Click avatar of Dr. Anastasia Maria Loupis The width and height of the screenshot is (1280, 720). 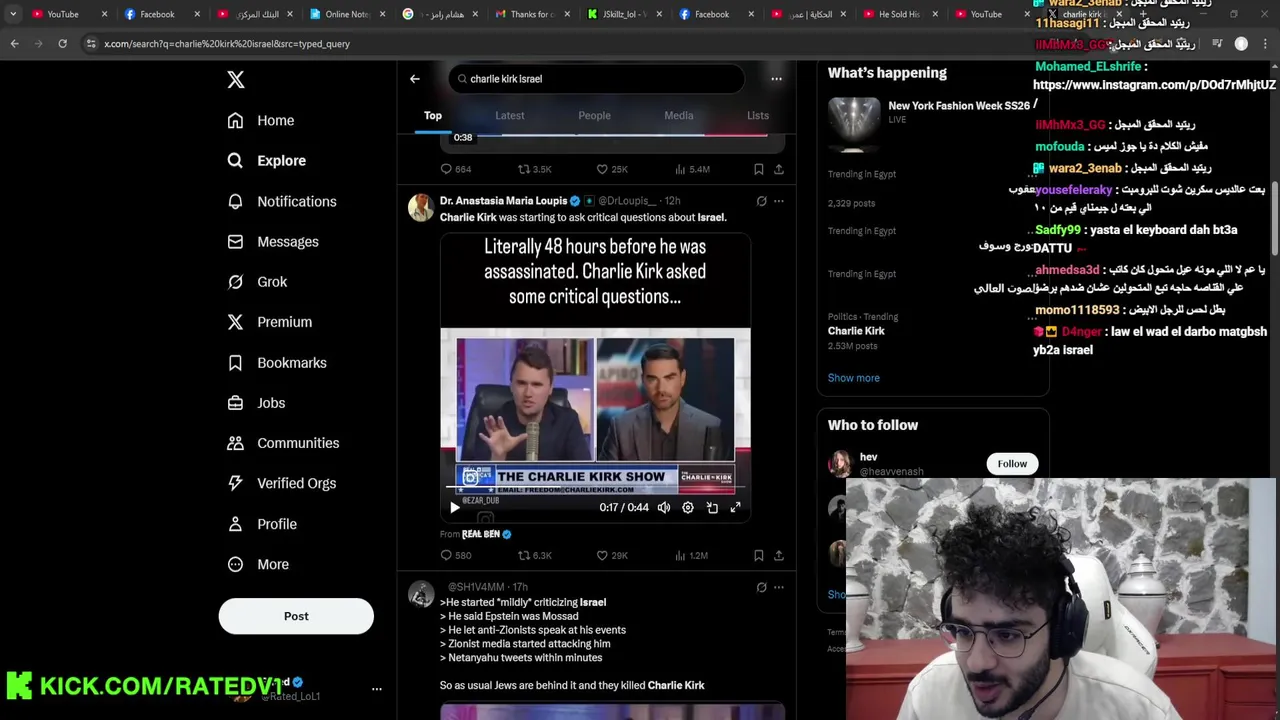(x=421, y=207)
